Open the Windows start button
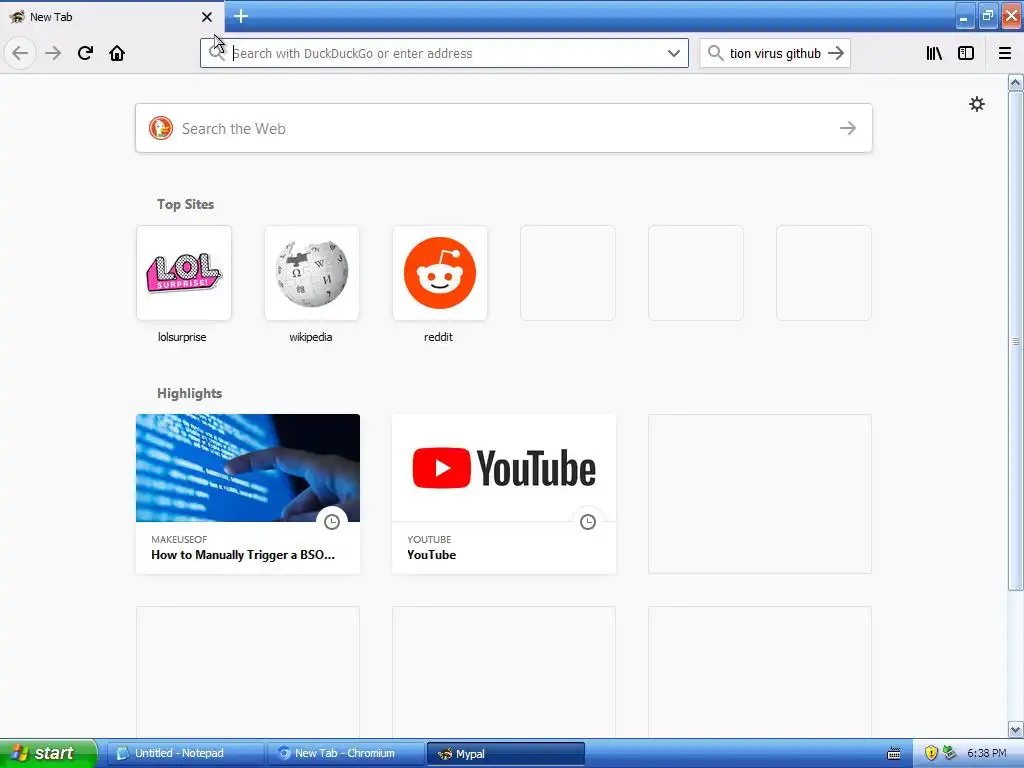Image resolution: width=1024 pixels, height=768 pixels. tap(48, 753)
